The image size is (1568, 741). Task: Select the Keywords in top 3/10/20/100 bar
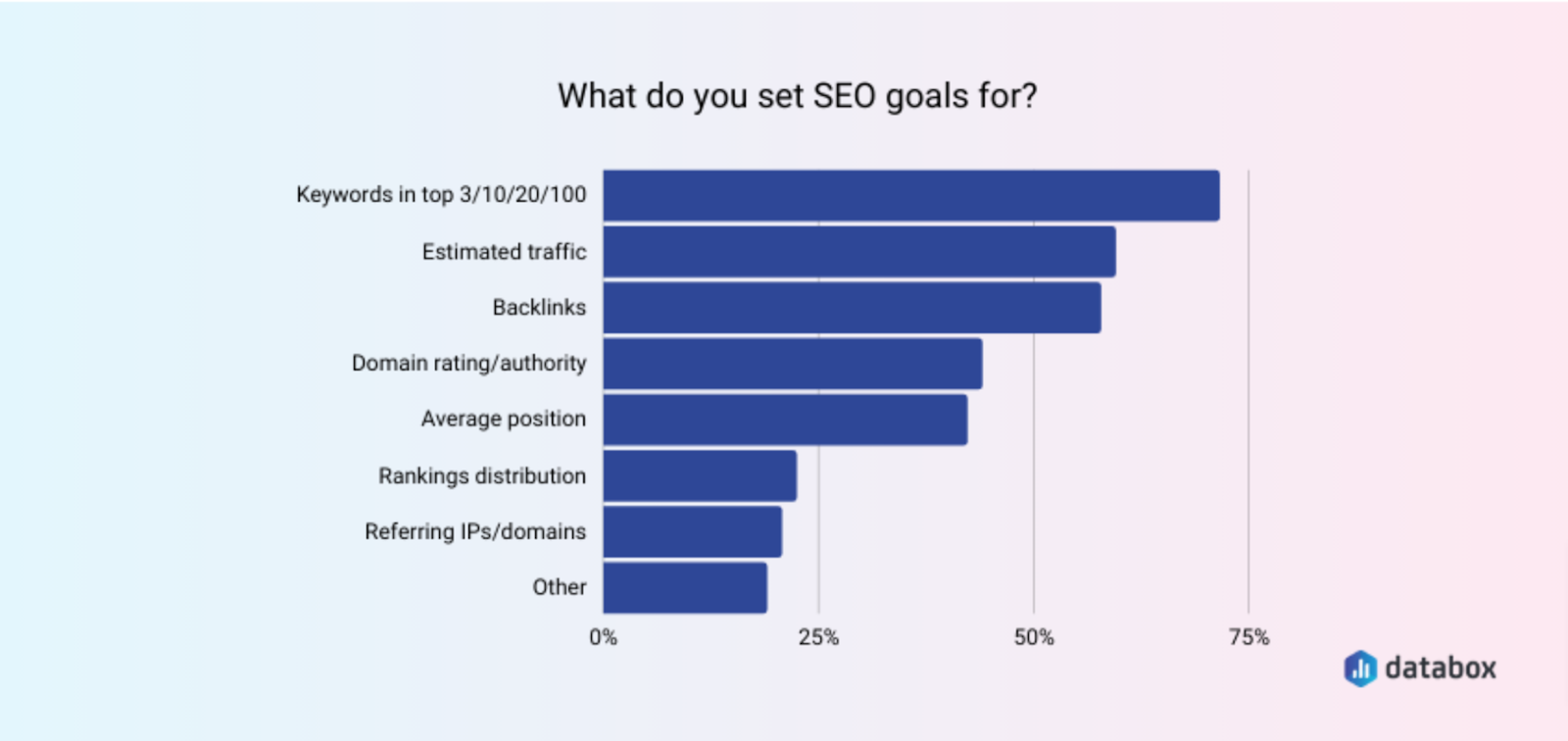911,195
